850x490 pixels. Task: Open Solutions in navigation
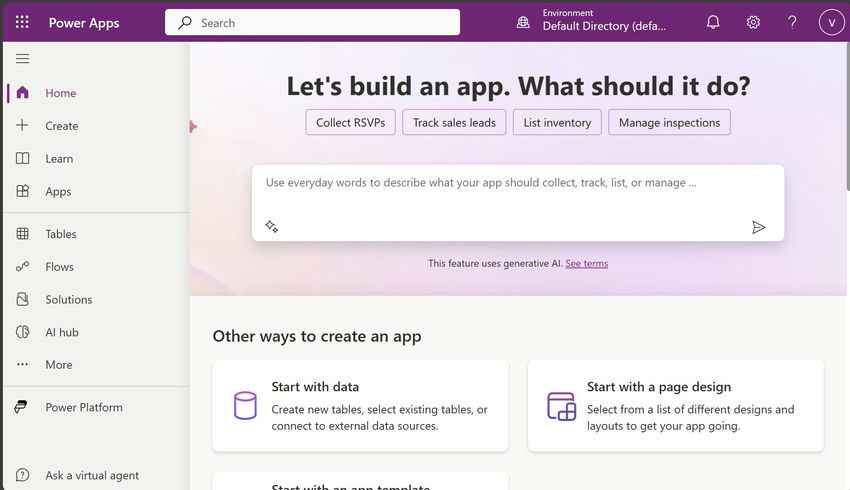click(69, 300)
